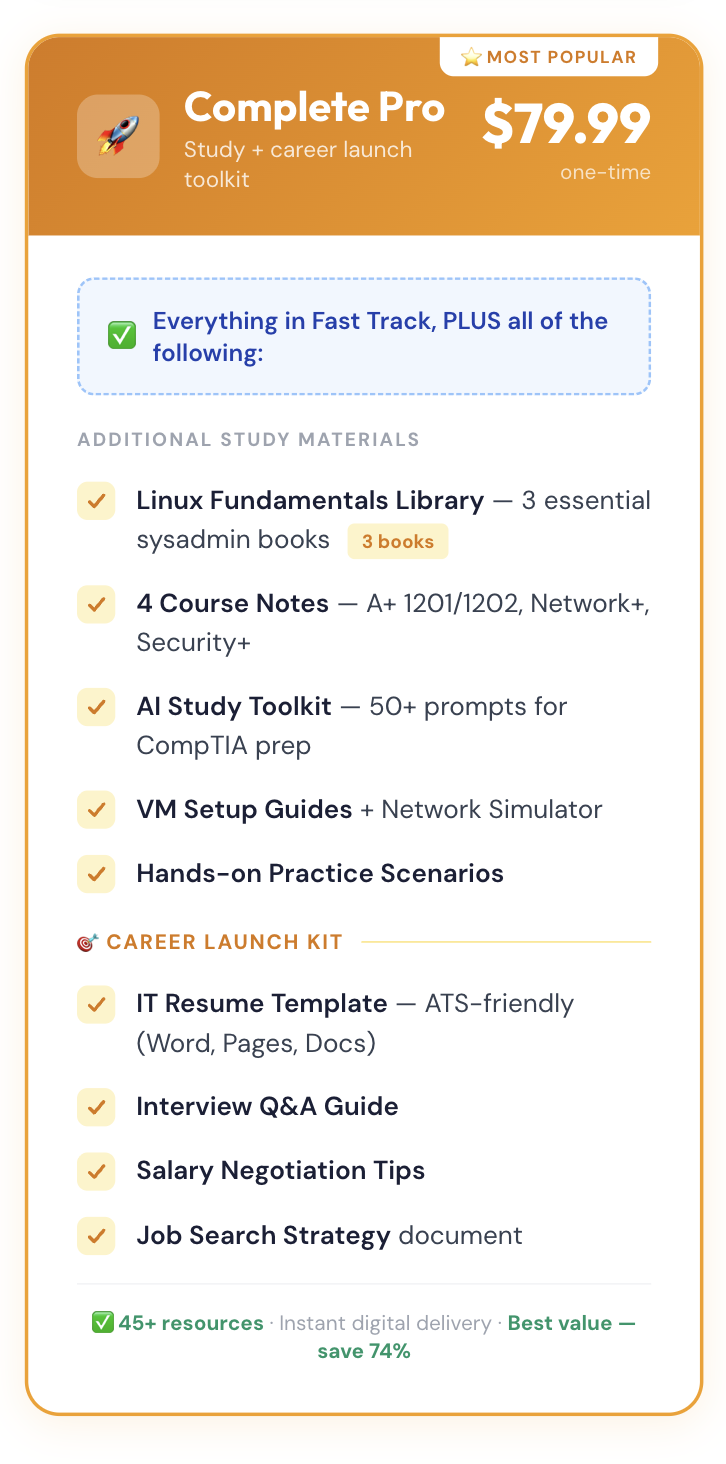Click the $79.99 price
The image size is (726, 1464).
pyautogui.click(x=566, y=125)
